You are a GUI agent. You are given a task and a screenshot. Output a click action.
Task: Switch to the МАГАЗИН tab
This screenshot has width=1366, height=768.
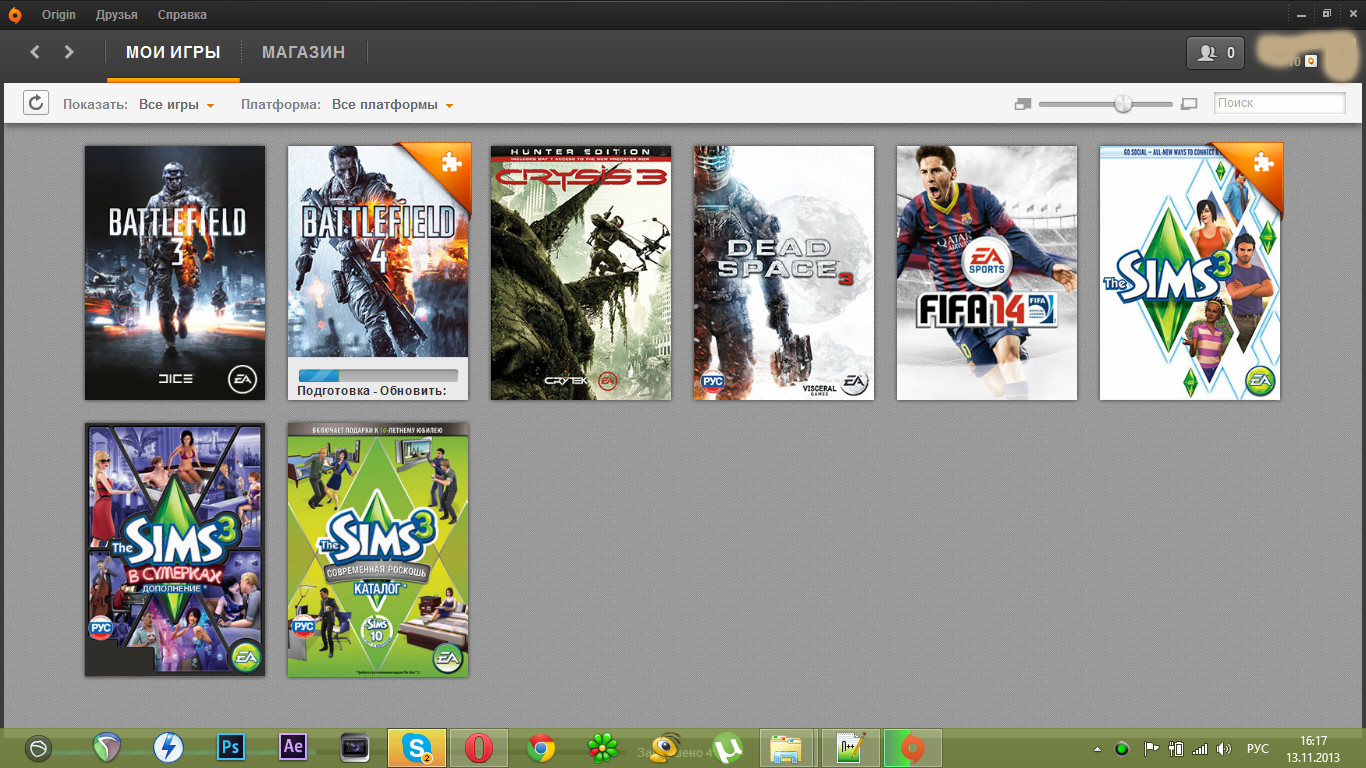pos(304,52)
